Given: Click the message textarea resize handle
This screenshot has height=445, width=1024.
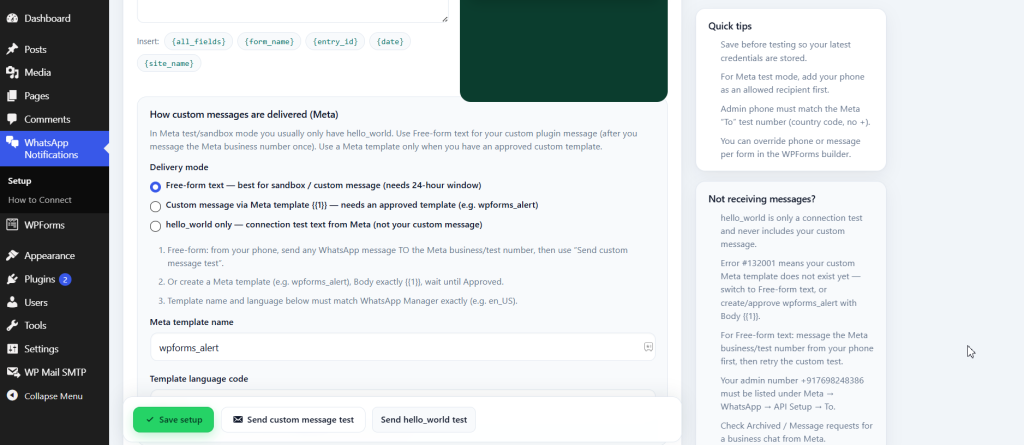Looking at the screenshot, I should tap(445, 19).
